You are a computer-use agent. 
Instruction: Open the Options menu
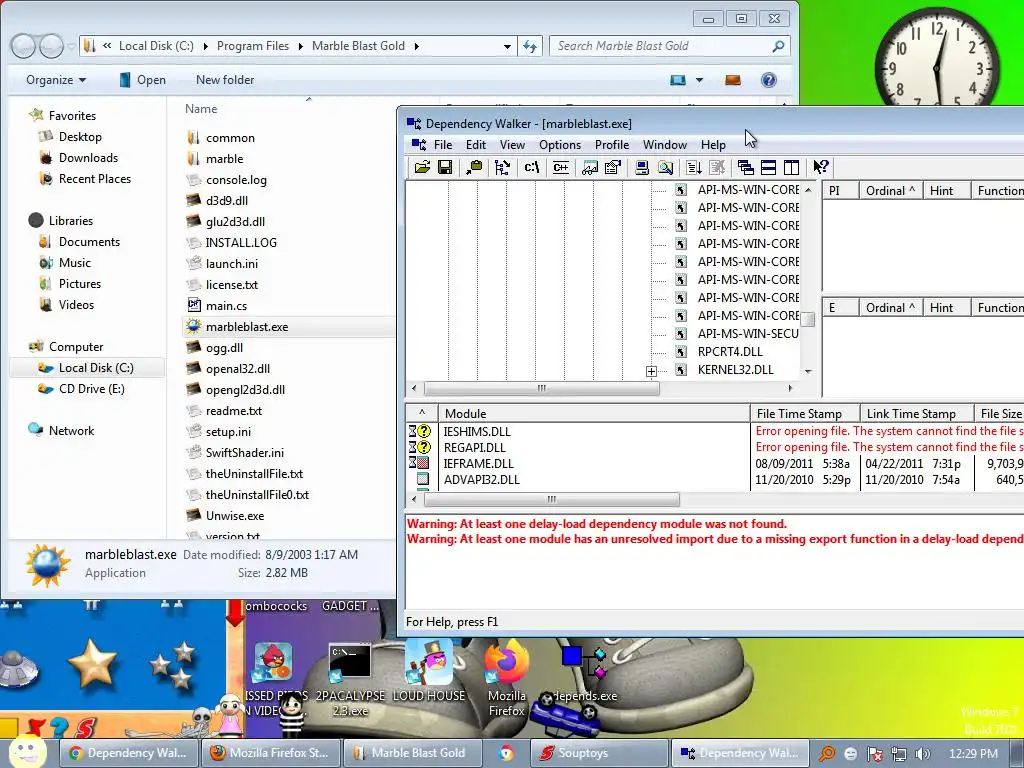point(560,145)
